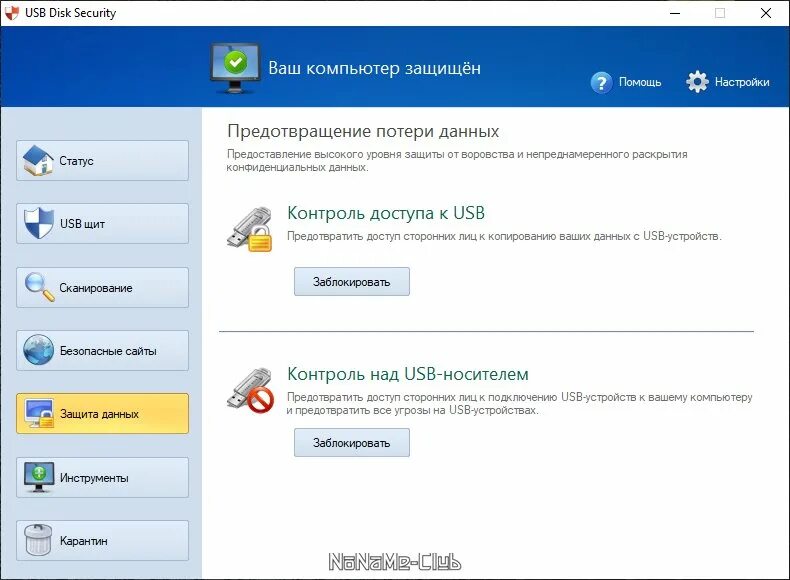Screen dimensions: 790x580
Task: Click the USB Disk Security title bar shield icon
Action: [x=11, y=13]
